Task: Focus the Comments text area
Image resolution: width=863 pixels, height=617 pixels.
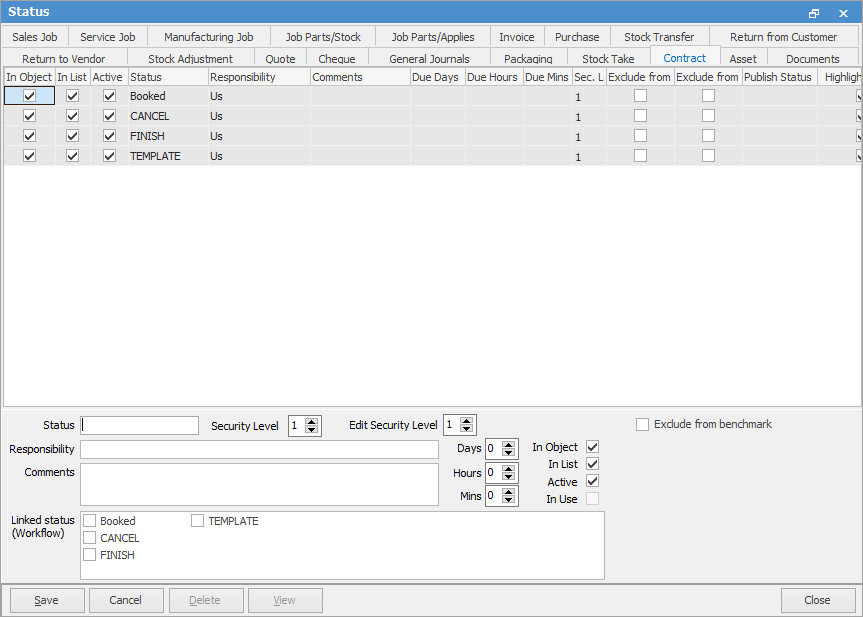Action: (x=259, y=484)
